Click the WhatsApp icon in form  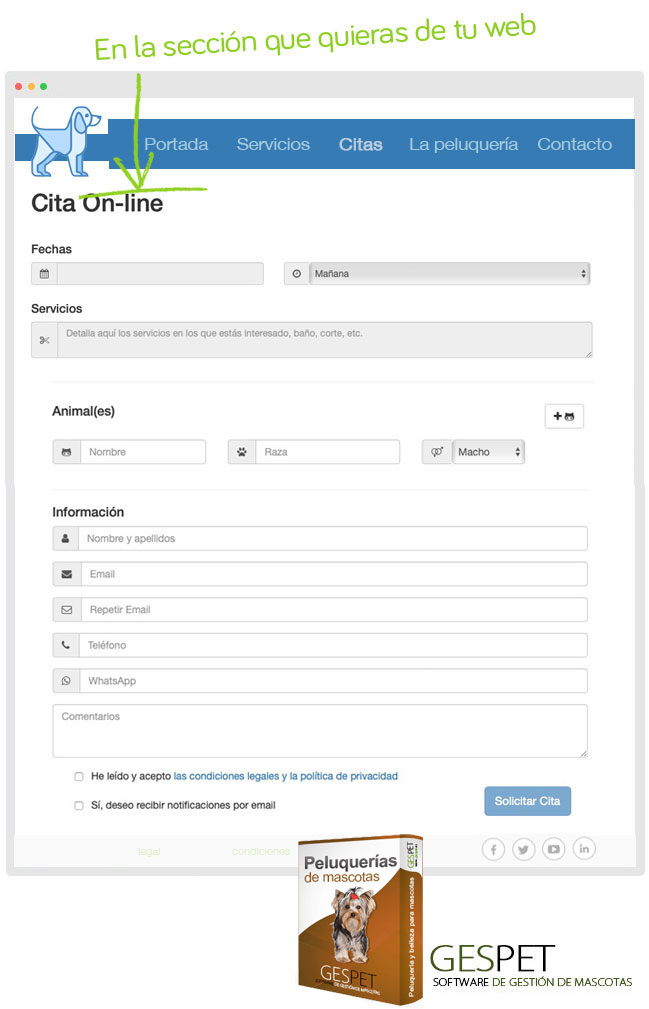pyautogui.click(x=66, y=681)
